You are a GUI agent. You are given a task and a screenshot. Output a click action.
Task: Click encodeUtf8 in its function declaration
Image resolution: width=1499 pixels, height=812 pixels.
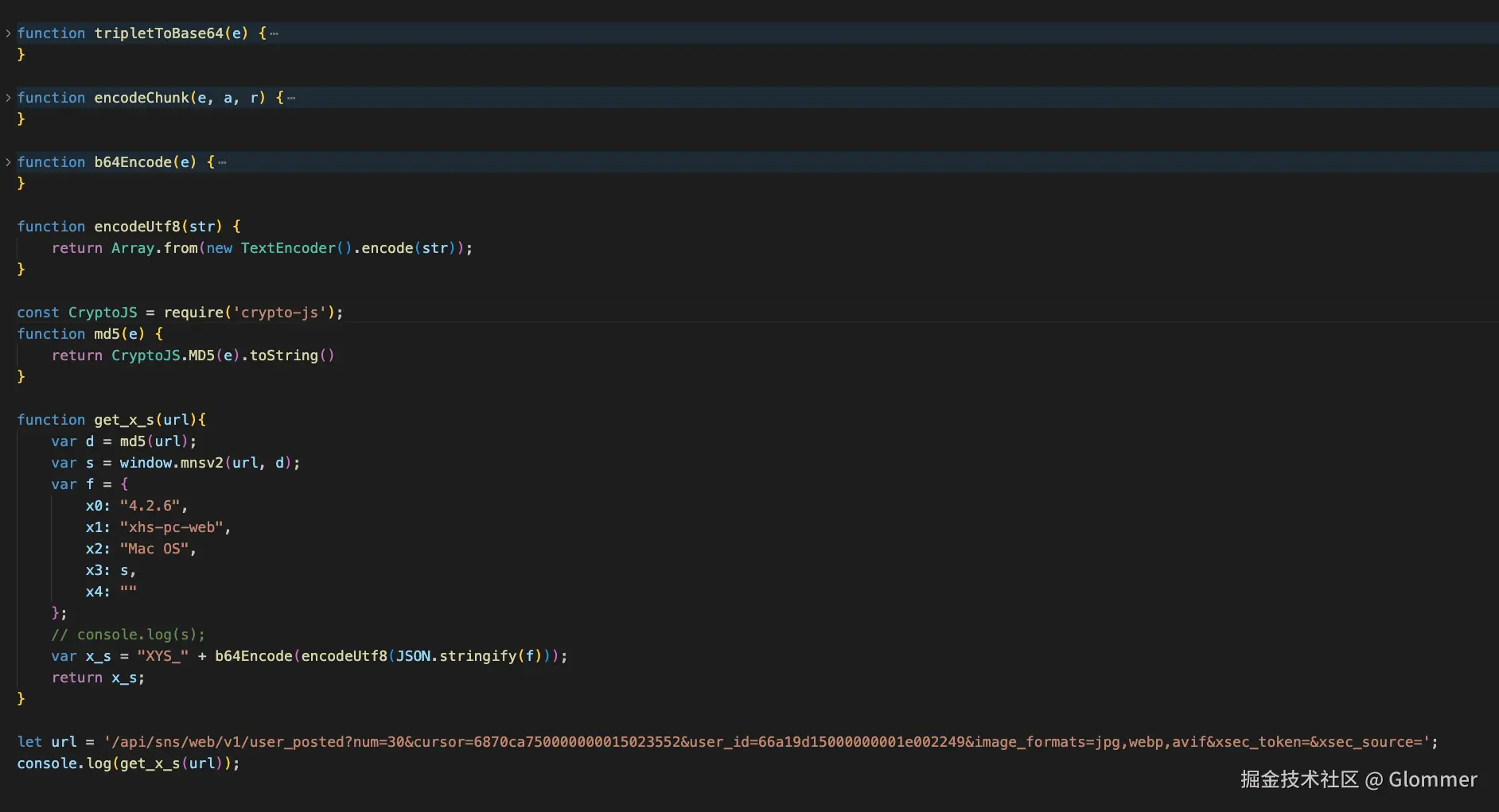coord(137,227)
